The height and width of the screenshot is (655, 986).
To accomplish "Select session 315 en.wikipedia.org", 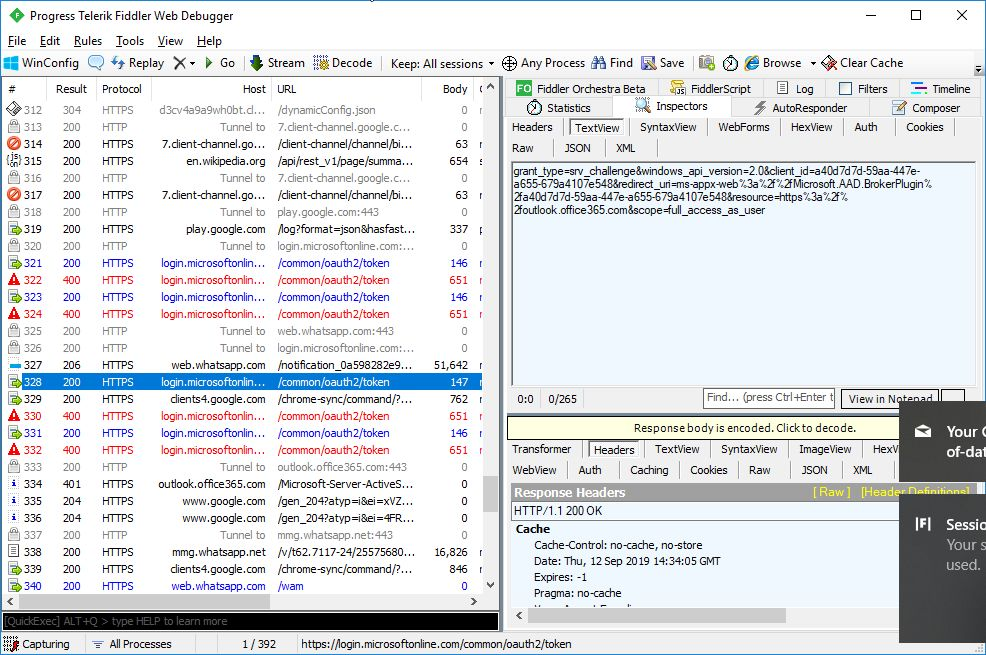I will [242, 161].
